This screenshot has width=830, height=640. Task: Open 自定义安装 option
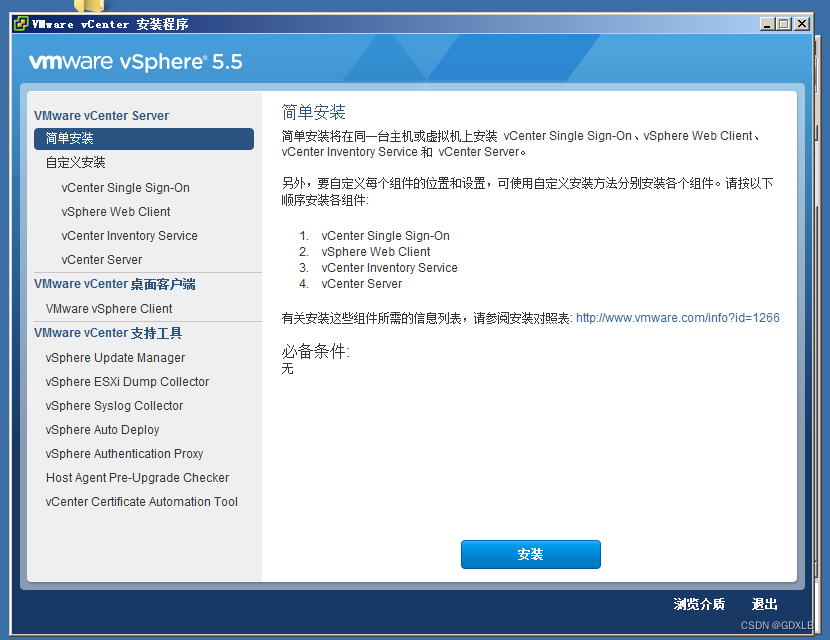[x=75, y=163]
